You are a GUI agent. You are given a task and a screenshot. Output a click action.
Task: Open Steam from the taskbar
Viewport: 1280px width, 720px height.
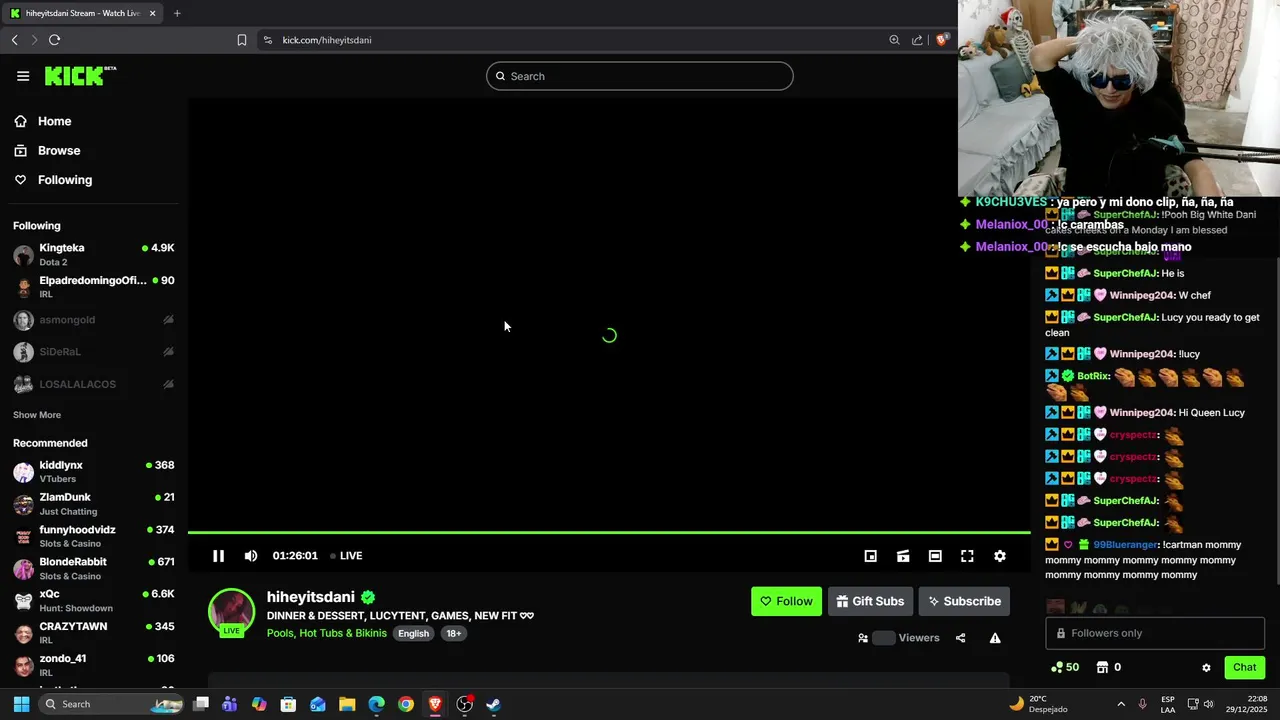pyautogui.click(x=493, y=704)
